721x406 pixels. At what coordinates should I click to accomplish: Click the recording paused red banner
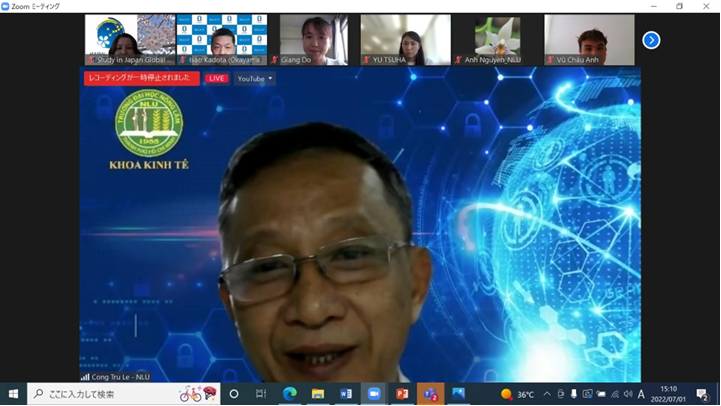(141, 78)
